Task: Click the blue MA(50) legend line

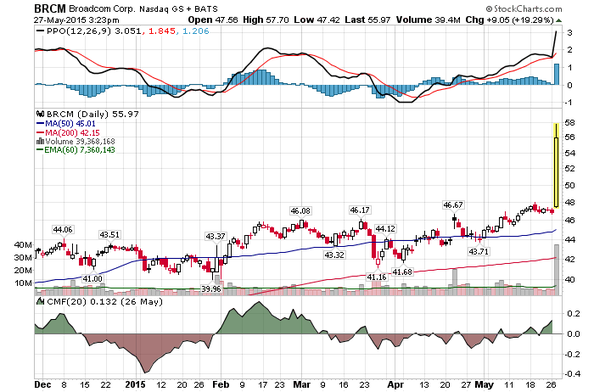Action: (x=40, y=123)
